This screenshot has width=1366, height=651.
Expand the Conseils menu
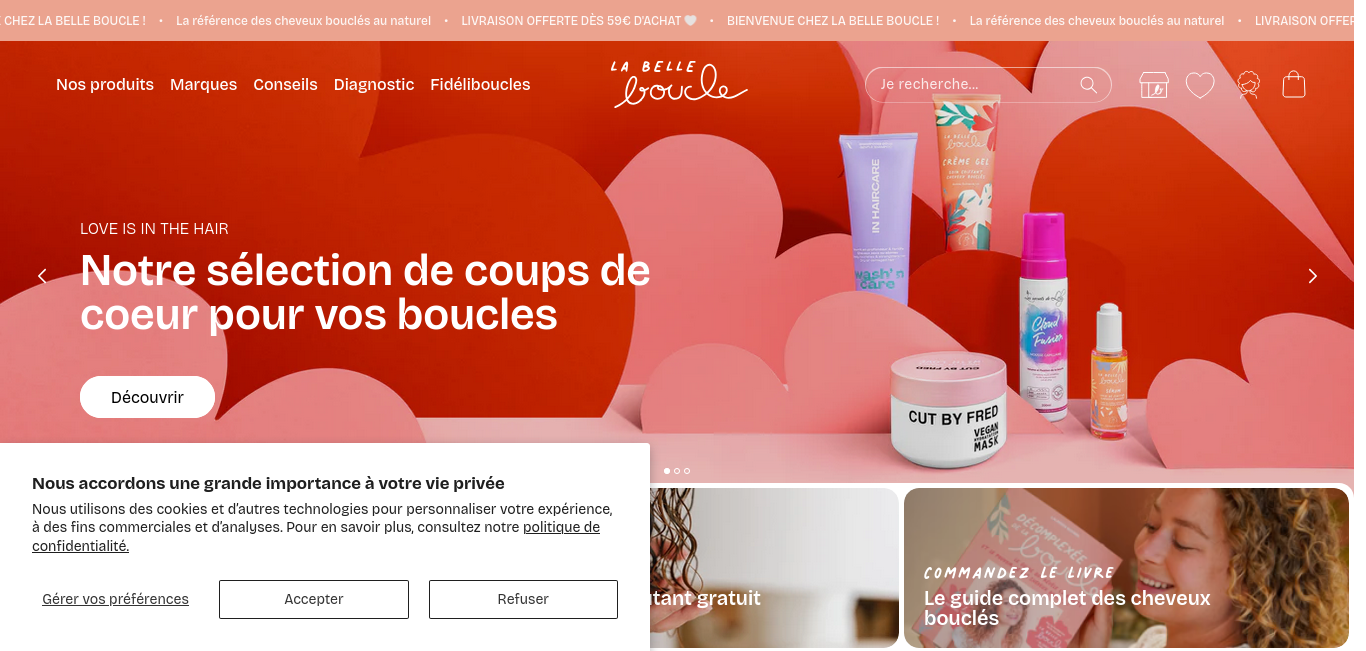[x=285, y=85]
